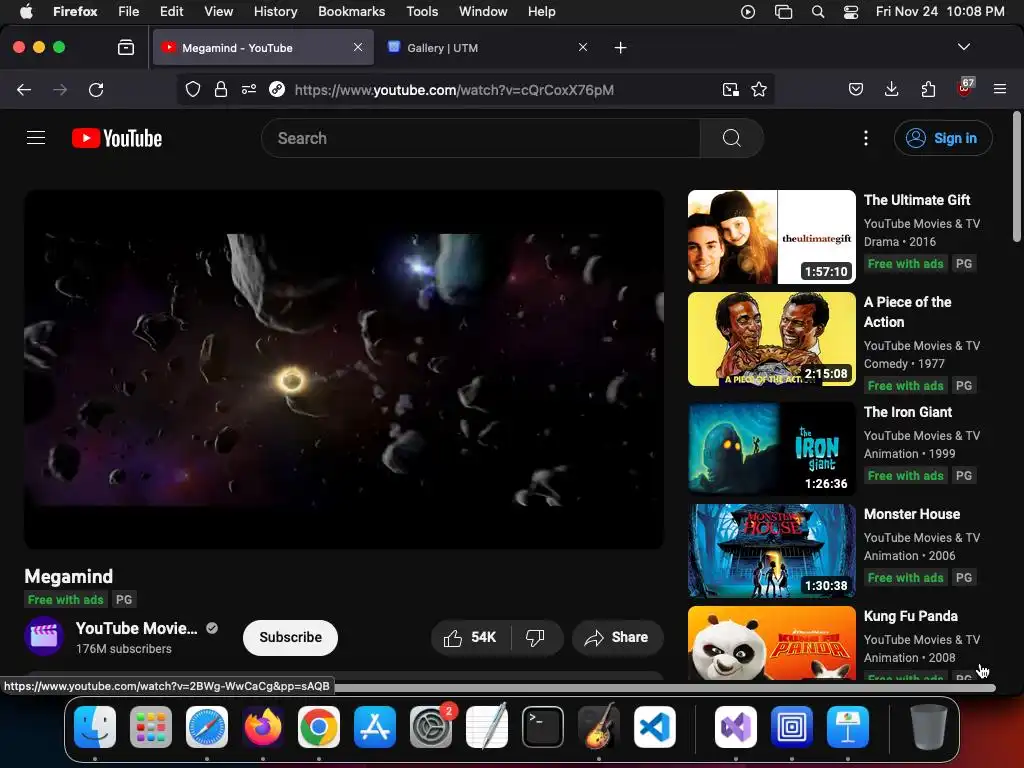This screenshot has width=1024, height=768.
Task: Click the site padlock icon
Action: tap(221, 89)
